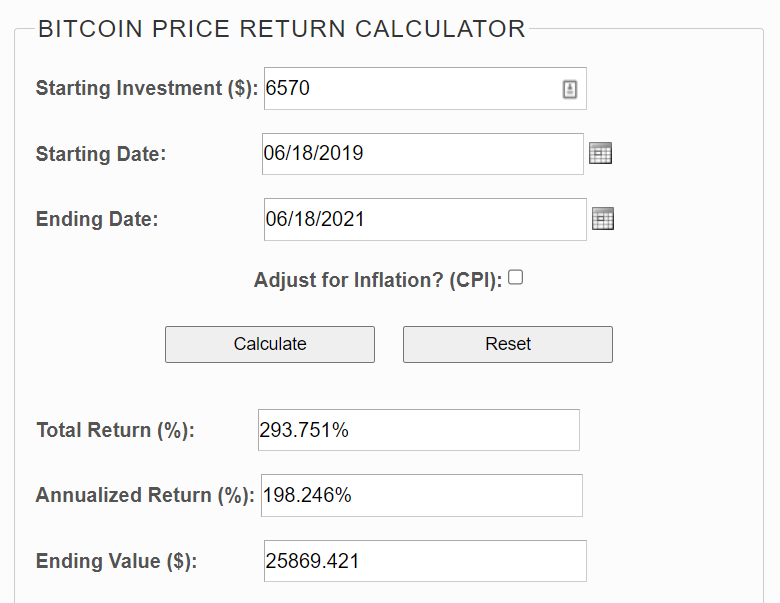780x603 pixels.
Task: Open the Ending Date calendar picker icon
Action: pos(603,219)
